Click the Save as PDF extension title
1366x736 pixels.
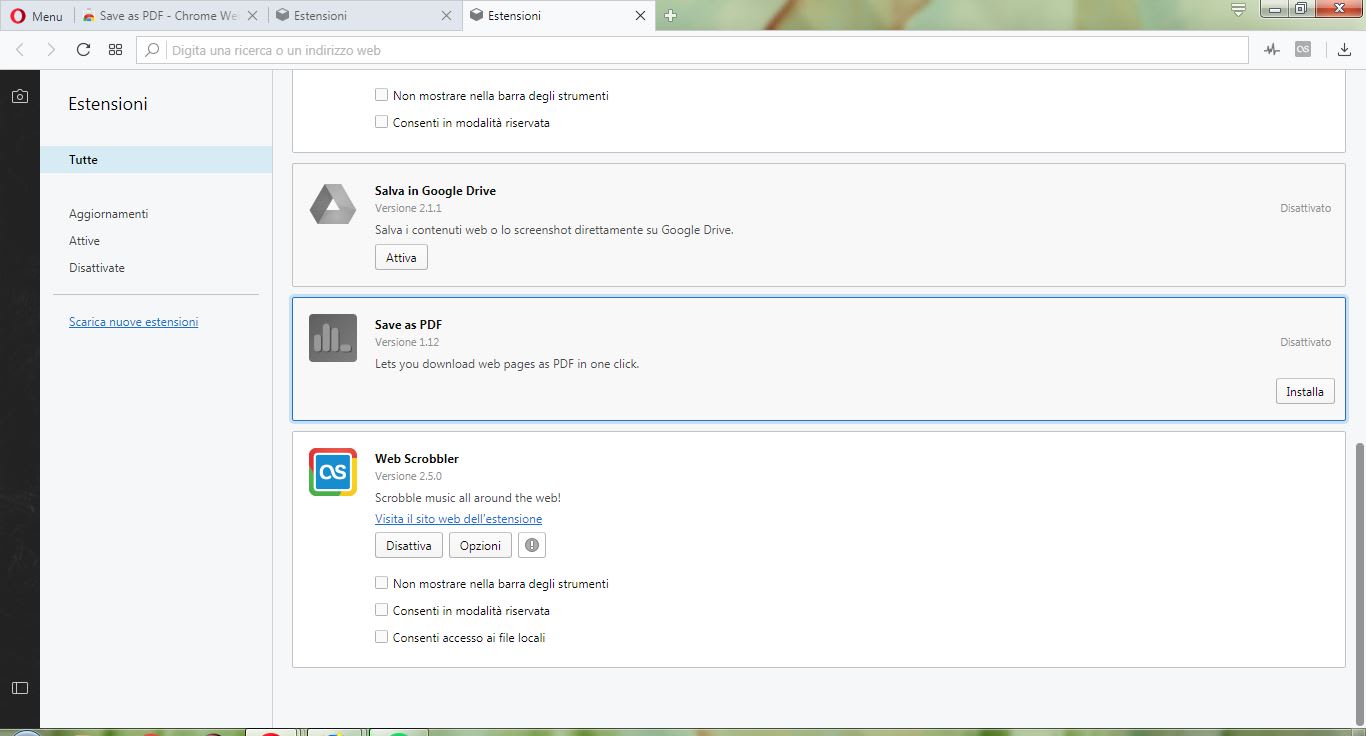[408, 325]
